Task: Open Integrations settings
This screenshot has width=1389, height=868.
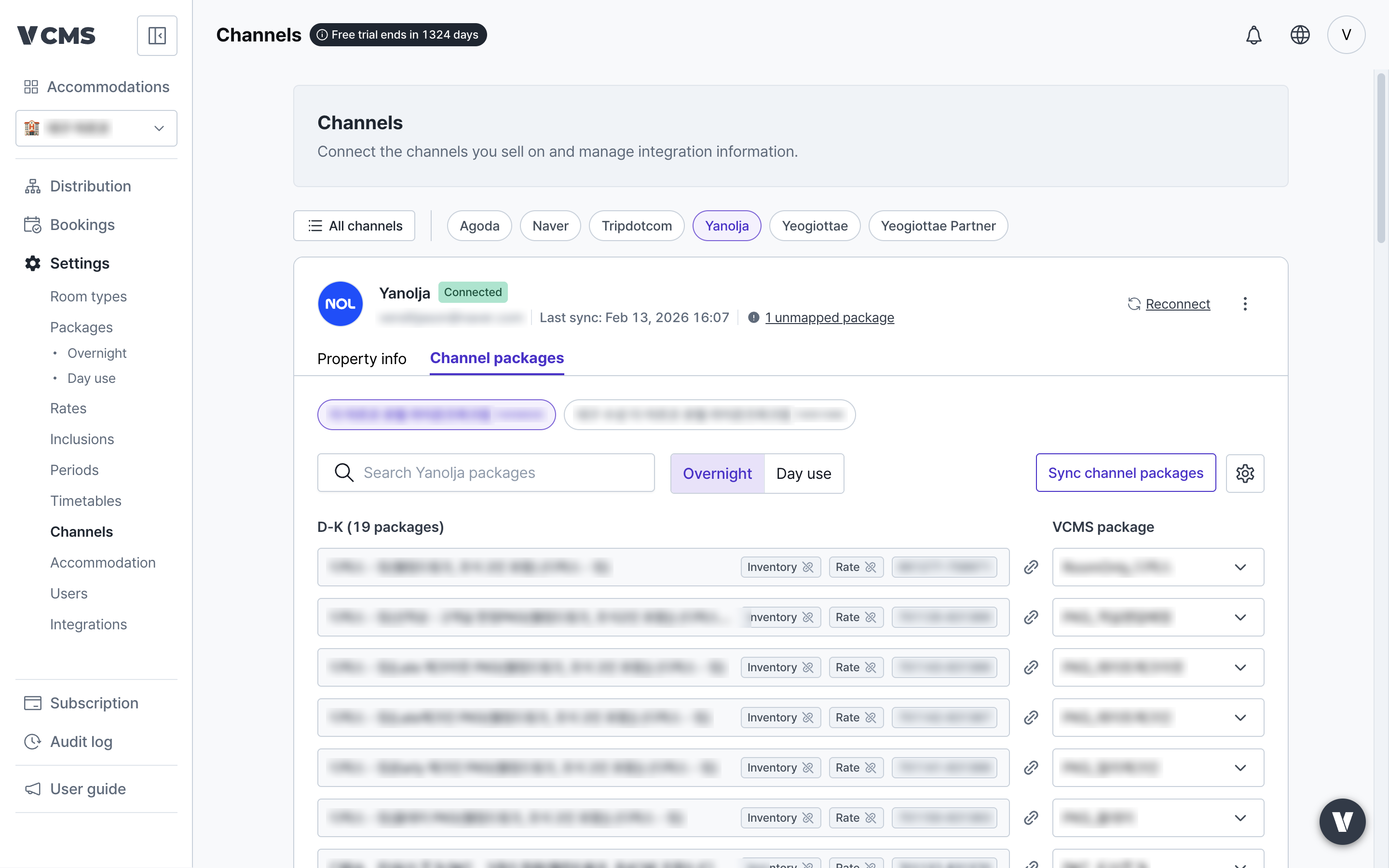Action: point(88,624)
